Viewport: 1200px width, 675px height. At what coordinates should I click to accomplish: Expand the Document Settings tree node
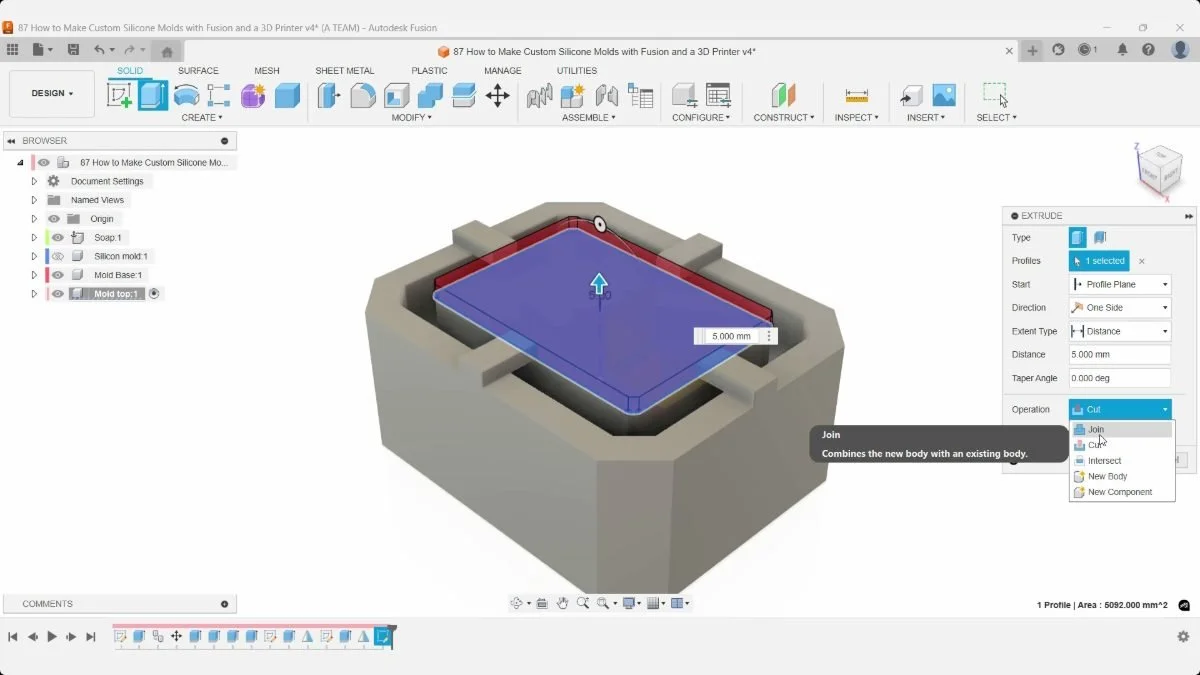pyautogui.click(x=34, y=181)
